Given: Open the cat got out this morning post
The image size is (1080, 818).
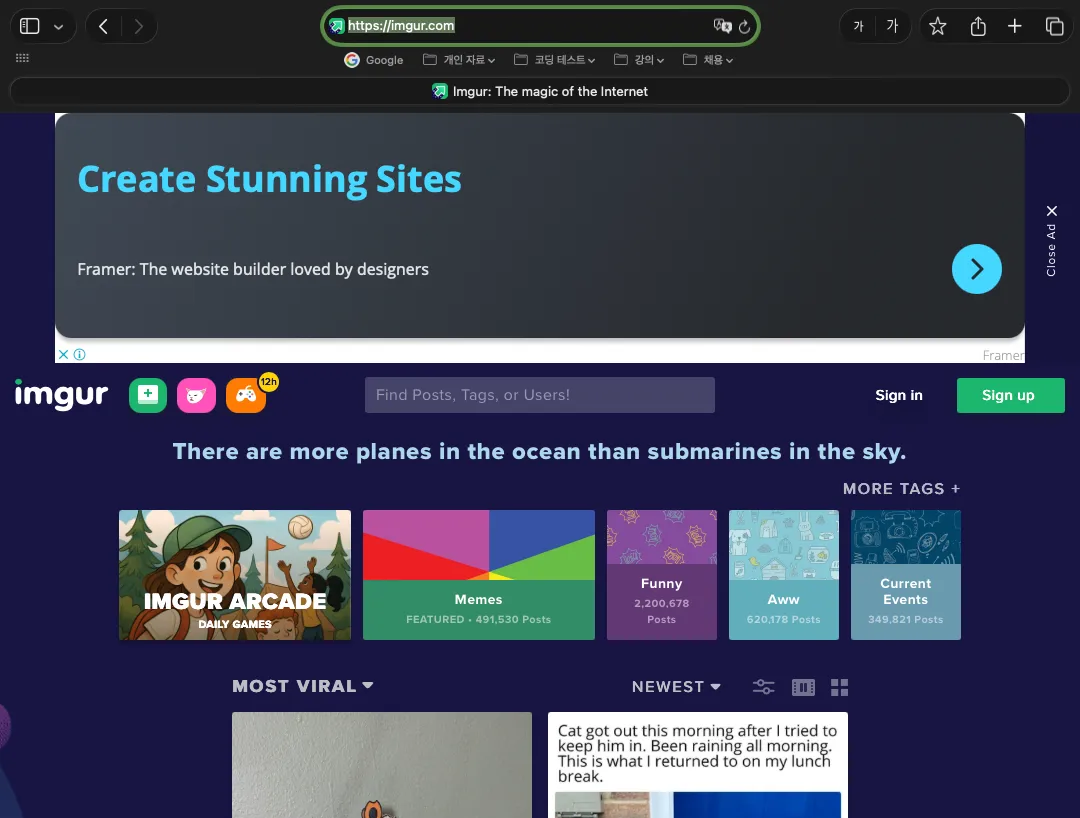Looking at the screenshot, I should pyautogui.click(x=698, y=765).
